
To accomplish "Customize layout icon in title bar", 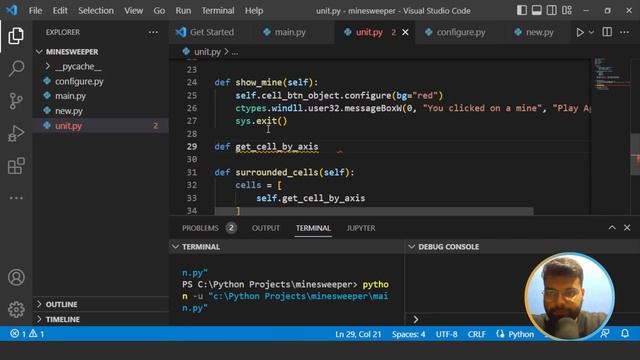I will click(x=567, y=10).
